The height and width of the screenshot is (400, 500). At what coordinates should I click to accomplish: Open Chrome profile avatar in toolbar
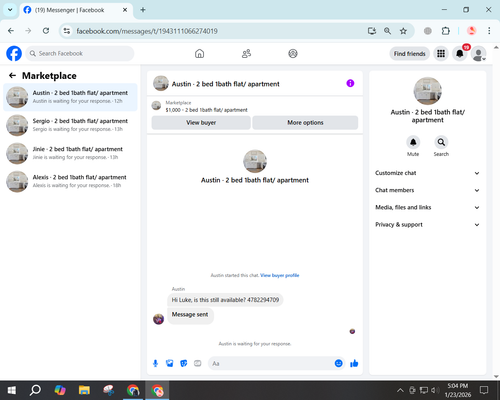coord(471,31)
